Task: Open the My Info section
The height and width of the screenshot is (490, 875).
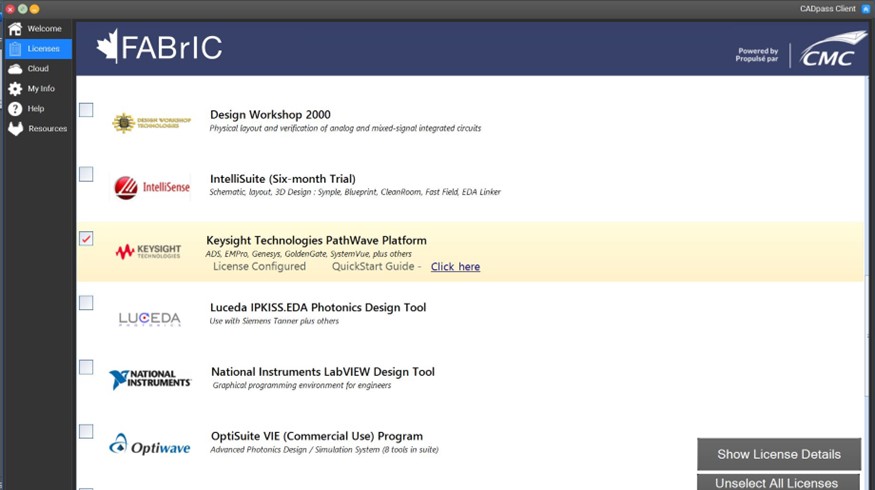Action: pos(39,89)
